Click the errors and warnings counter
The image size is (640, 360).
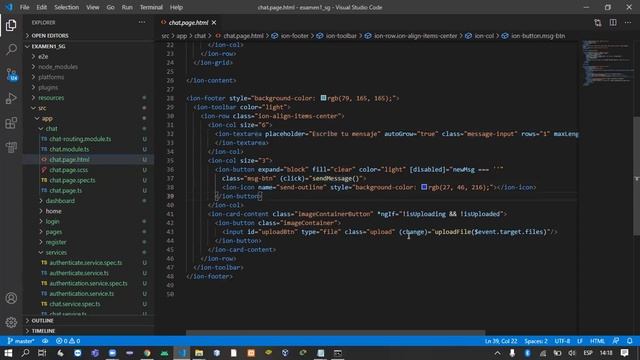point(68,341)
